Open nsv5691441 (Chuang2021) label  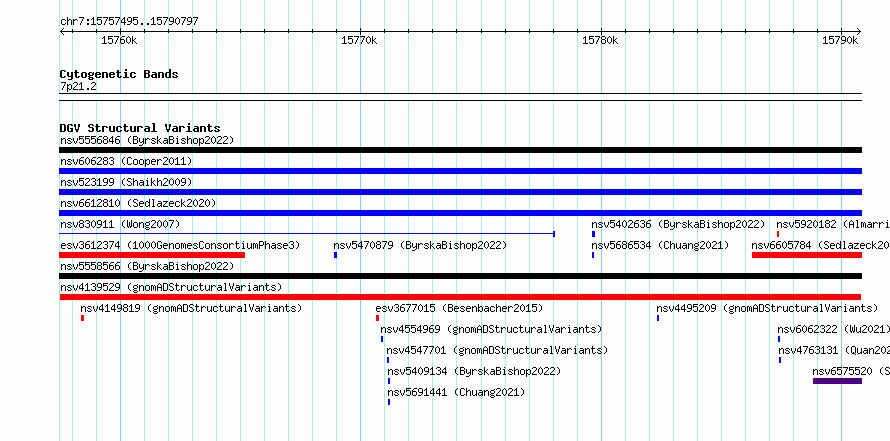456,392
